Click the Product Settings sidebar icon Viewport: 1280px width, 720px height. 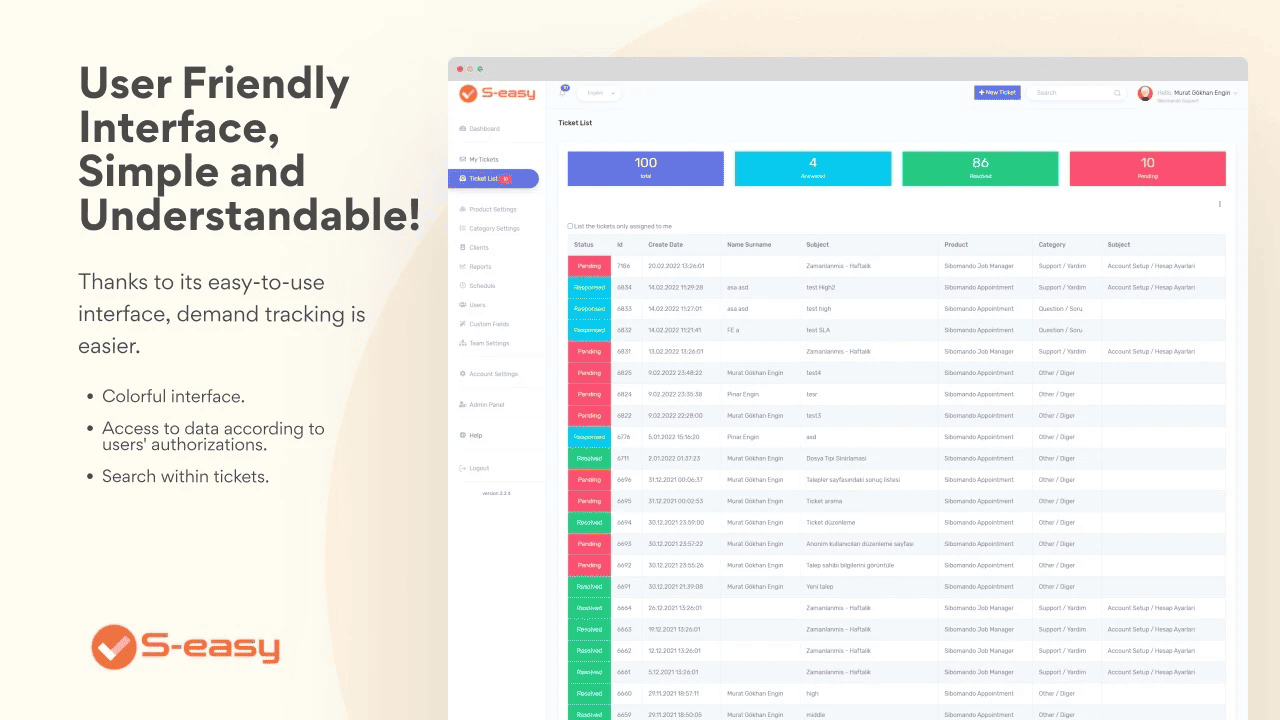pos(462,210)
